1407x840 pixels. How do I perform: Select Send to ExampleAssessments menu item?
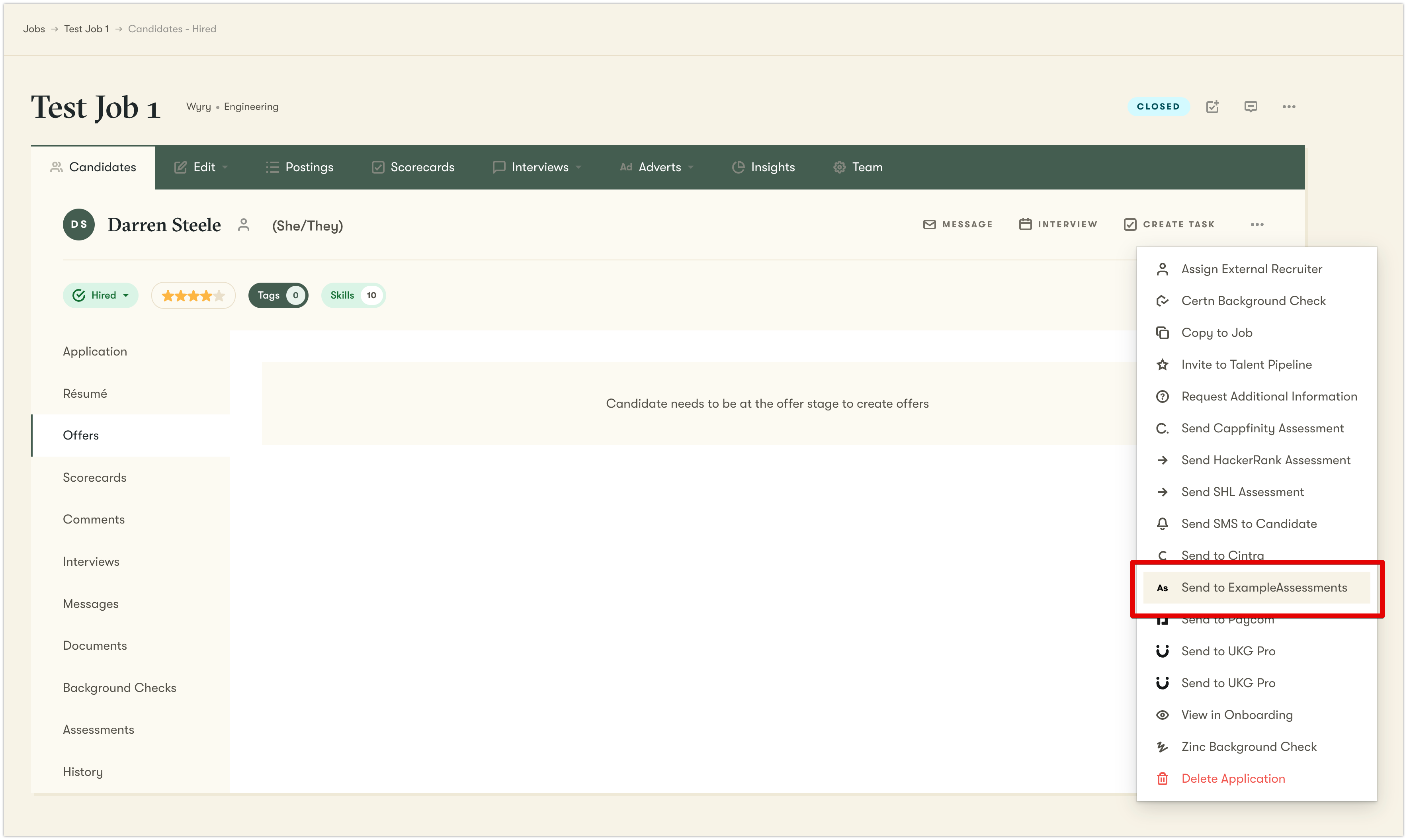tap(1264, 588)
